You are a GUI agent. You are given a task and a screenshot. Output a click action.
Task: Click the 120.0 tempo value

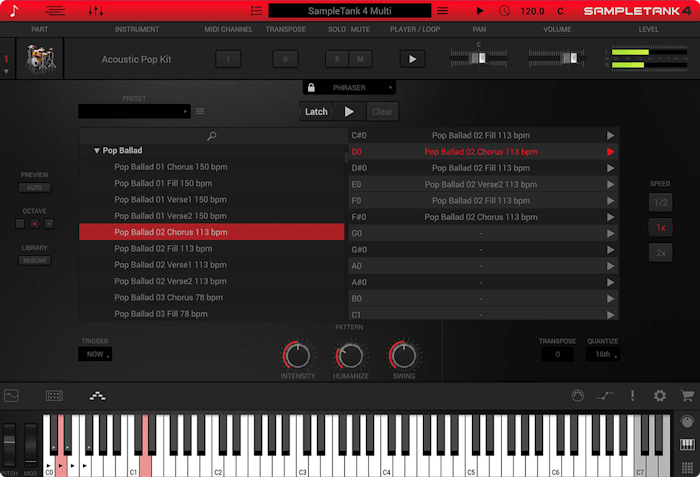(x=532, y=11)
